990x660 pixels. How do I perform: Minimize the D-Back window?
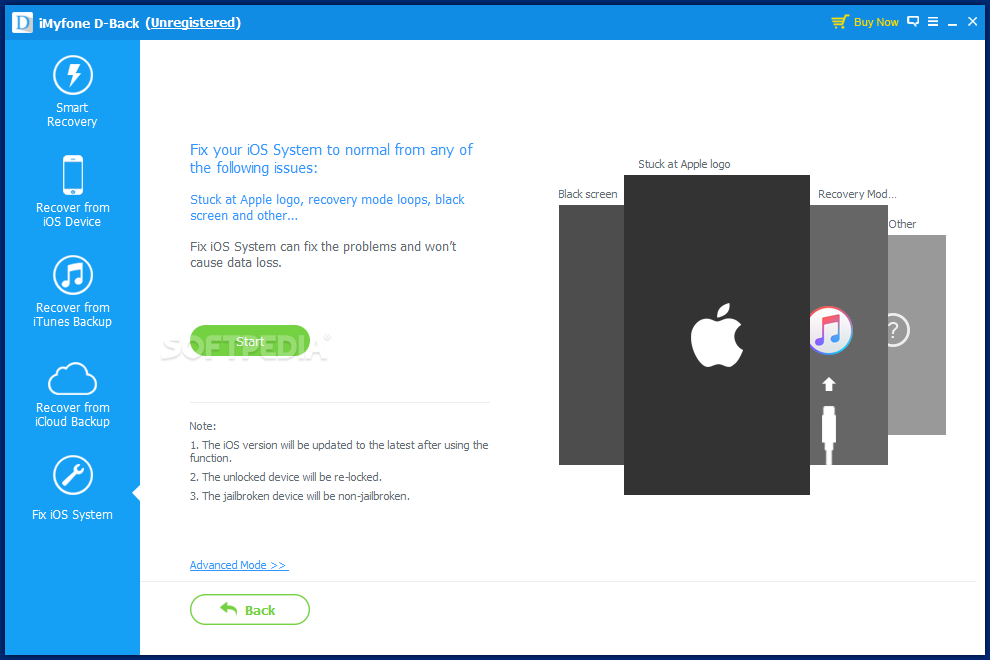tap(952, 23)
